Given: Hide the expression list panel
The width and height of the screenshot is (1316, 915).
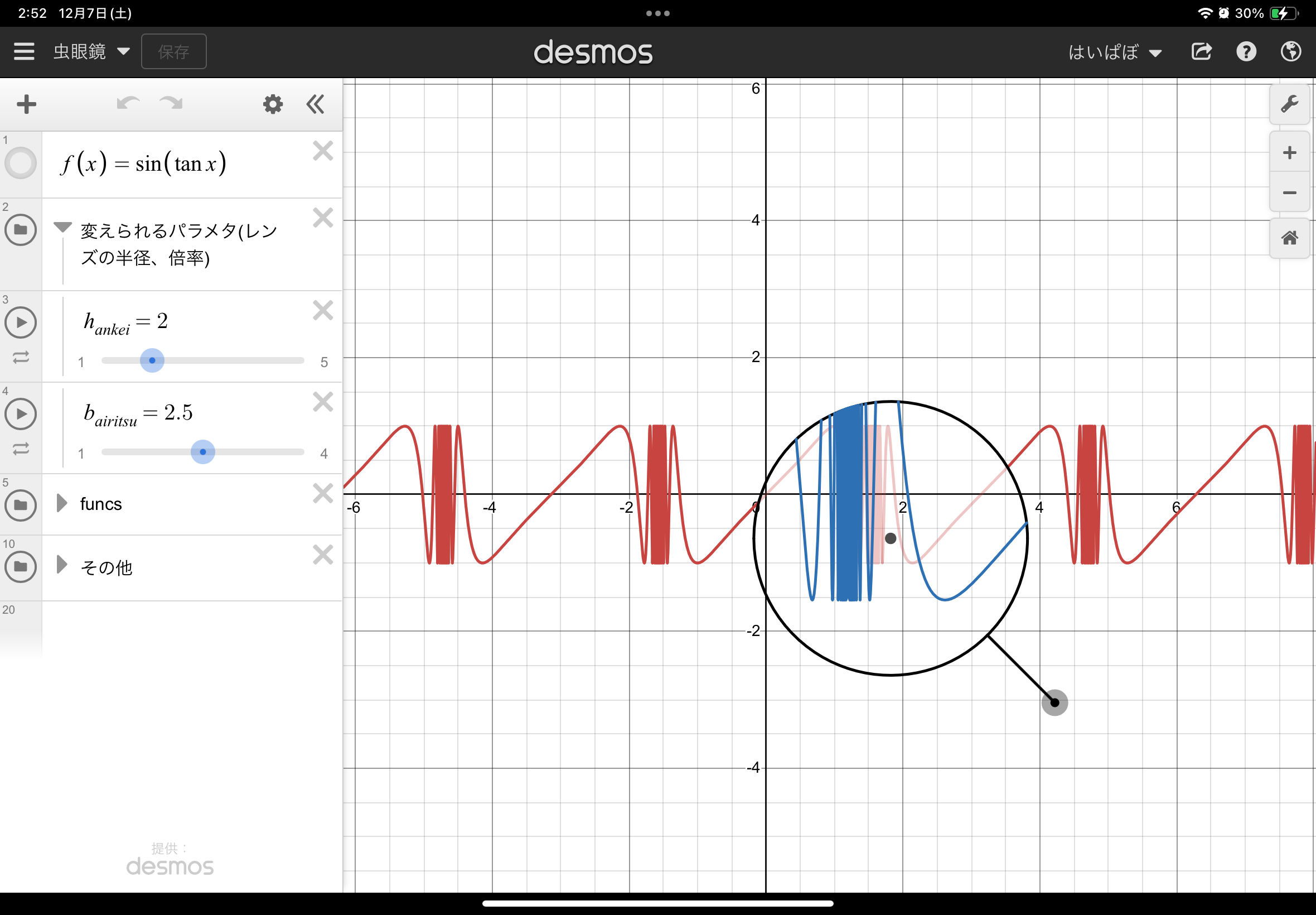Looking at the screenshot, I should [315, 104].
